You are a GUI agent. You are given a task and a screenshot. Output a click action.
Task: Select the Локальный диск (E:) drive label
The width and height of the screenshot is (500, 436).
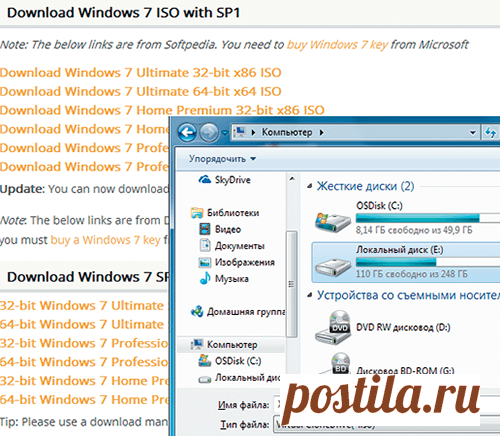click(x=400, y=250)
